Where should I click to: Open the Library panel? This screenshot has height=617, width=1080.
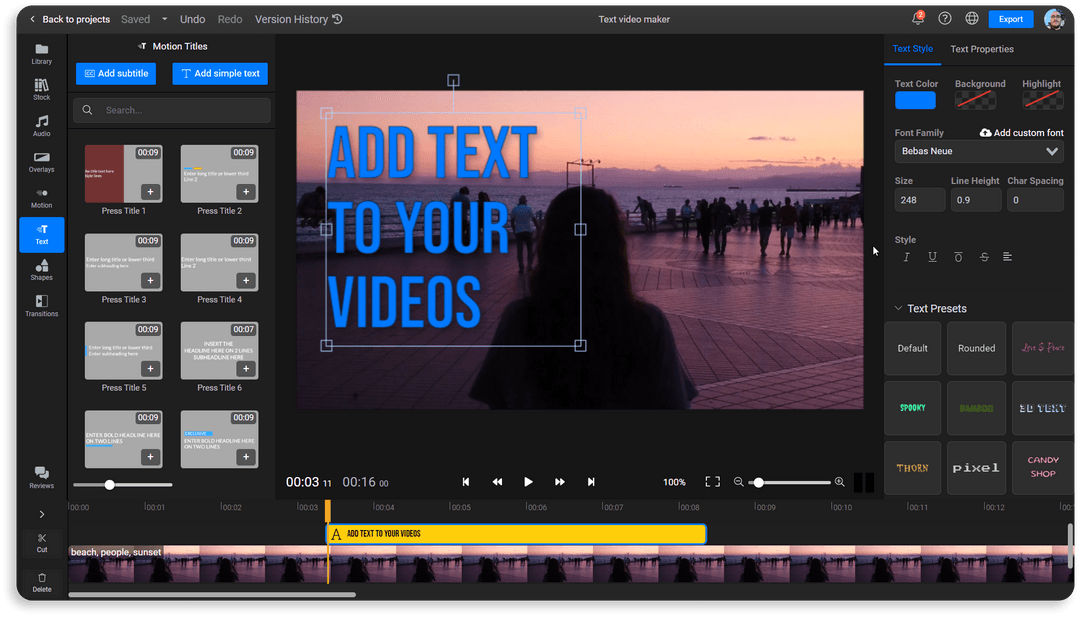[41, 54]
